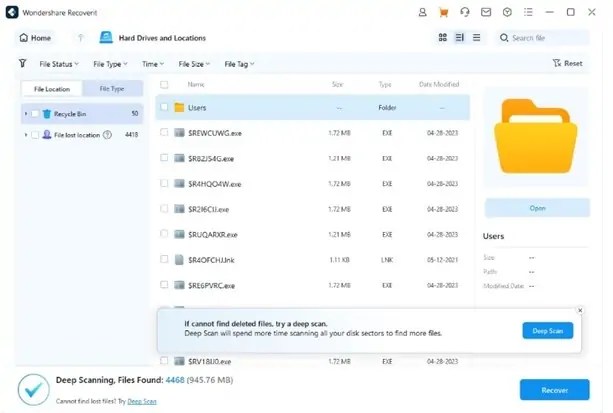This screenshot has width=613, height=413.
Task: Select the File Type tab
Action: pos(112,89)
